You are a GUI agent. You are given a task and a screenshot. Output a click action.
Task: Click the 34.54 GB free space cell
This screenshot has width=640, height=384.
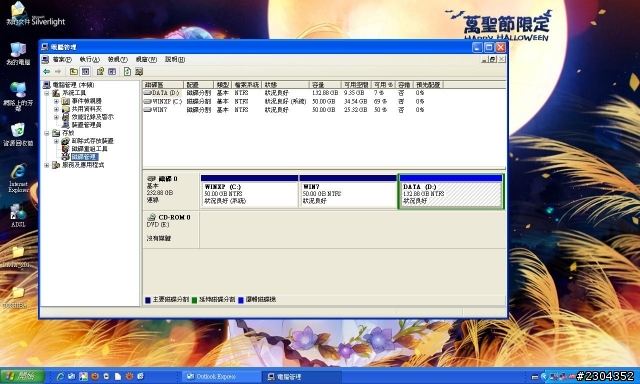tap(355, 101)
